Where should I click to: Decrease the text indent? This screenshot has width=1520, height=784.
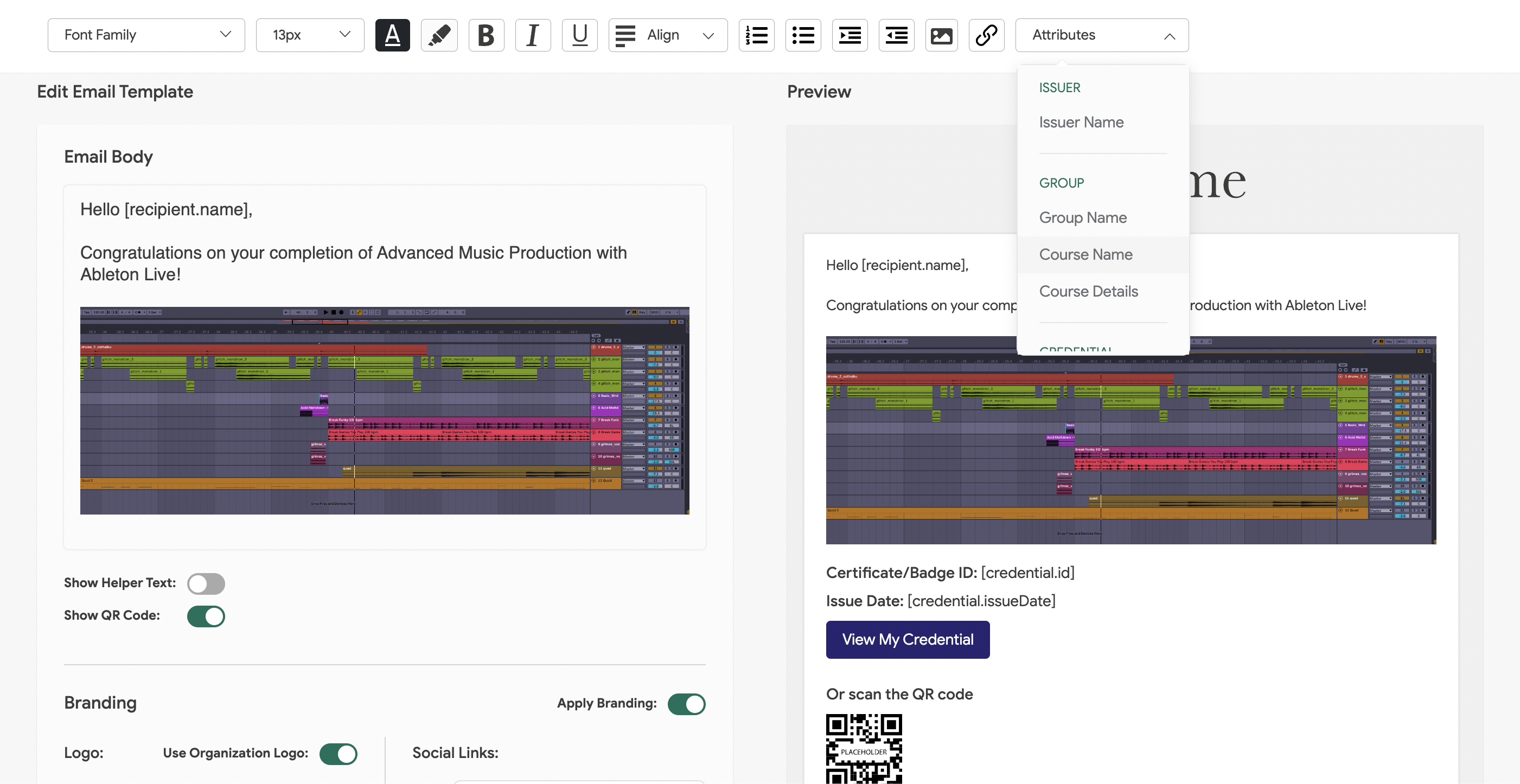click(896, 35)
